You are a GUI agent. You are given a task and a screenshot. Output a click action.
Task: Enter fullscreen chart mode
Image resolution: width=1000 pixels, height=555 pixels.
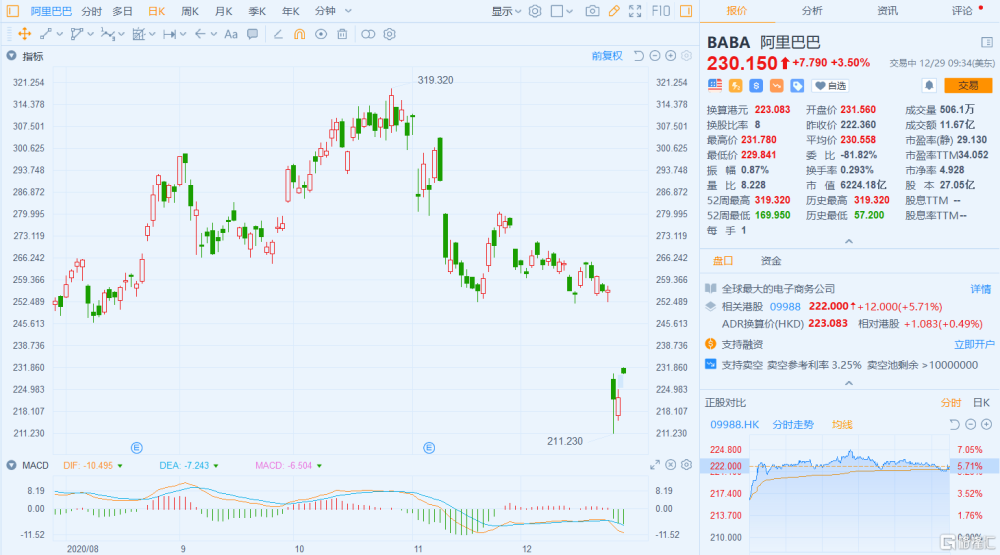(635, 11)
